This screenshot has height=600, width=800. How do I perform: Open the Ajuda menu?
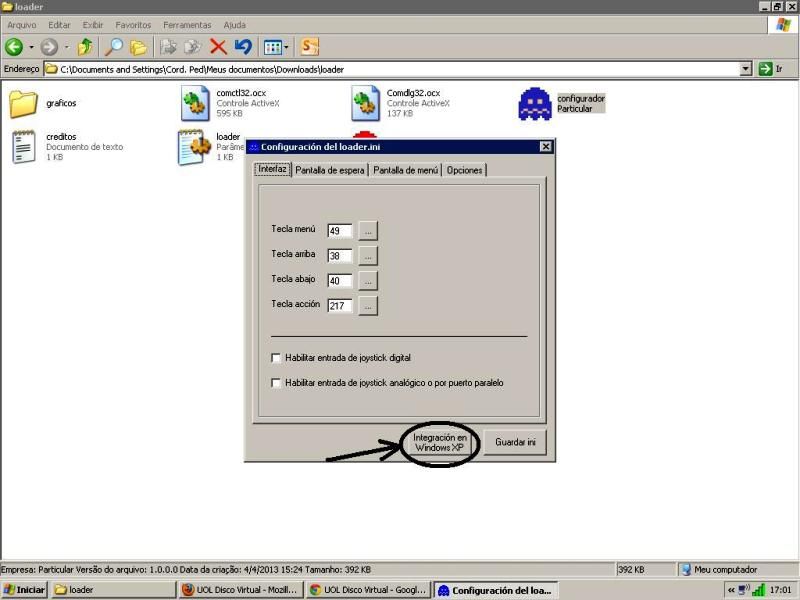pos(234,24)
